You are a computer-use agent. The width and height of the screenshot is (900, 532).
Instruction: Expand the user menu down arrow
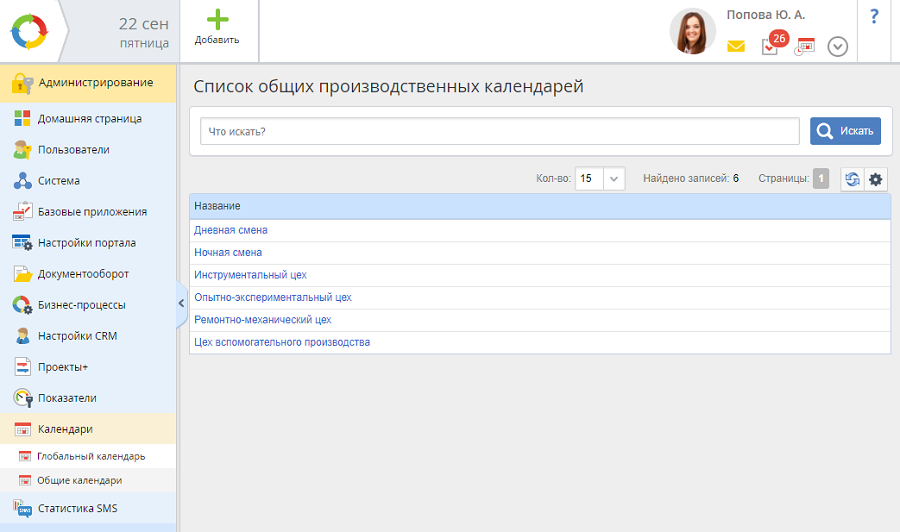838,46
